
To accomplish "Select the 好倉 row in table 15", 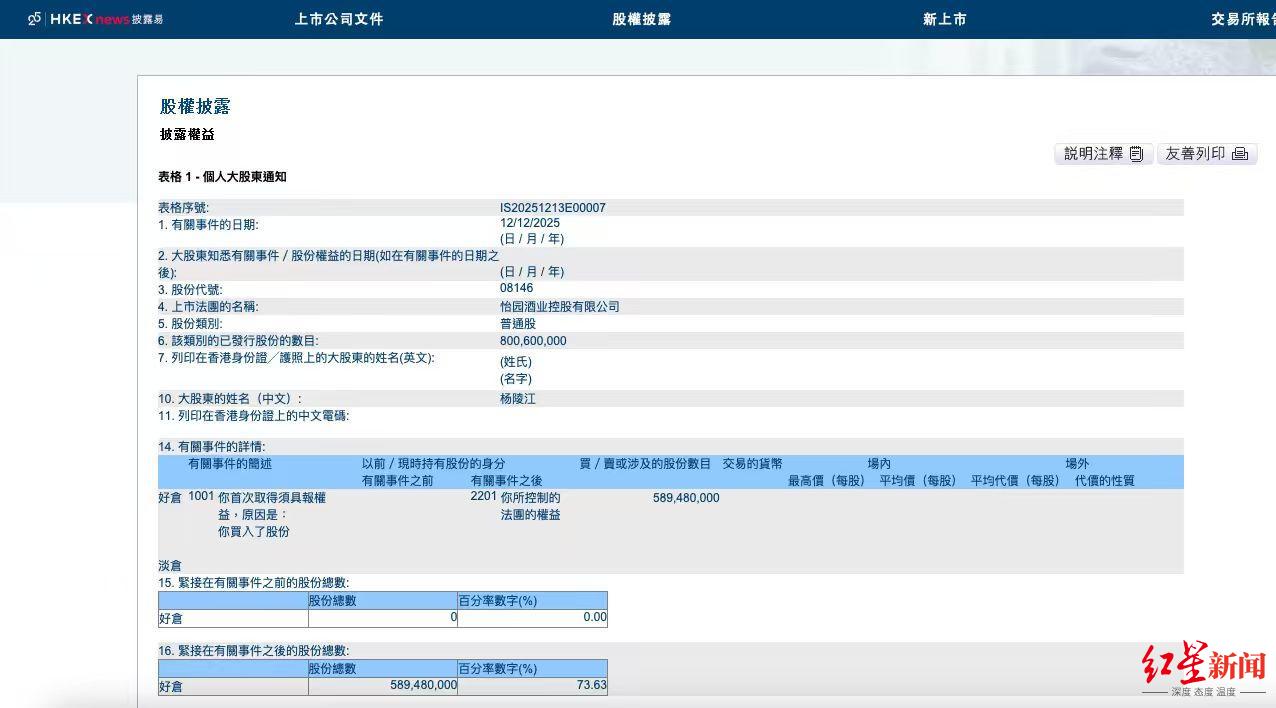I will point(171,618).
